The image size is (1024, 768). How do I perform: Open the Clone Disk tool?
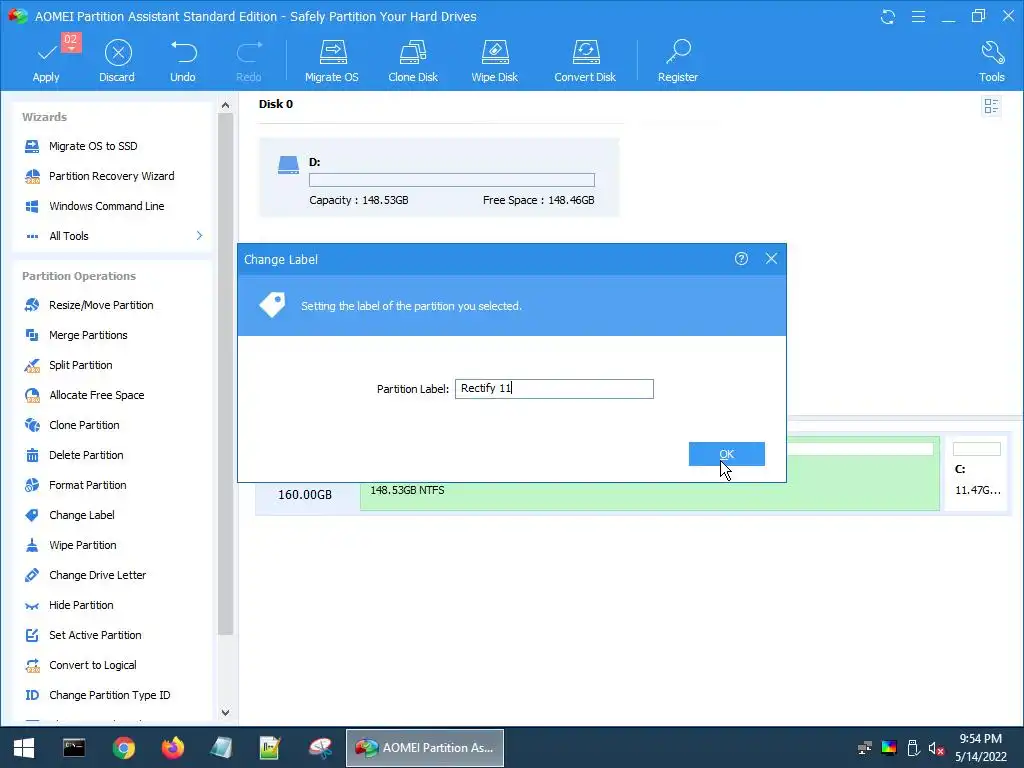click(x=413, y=62)
